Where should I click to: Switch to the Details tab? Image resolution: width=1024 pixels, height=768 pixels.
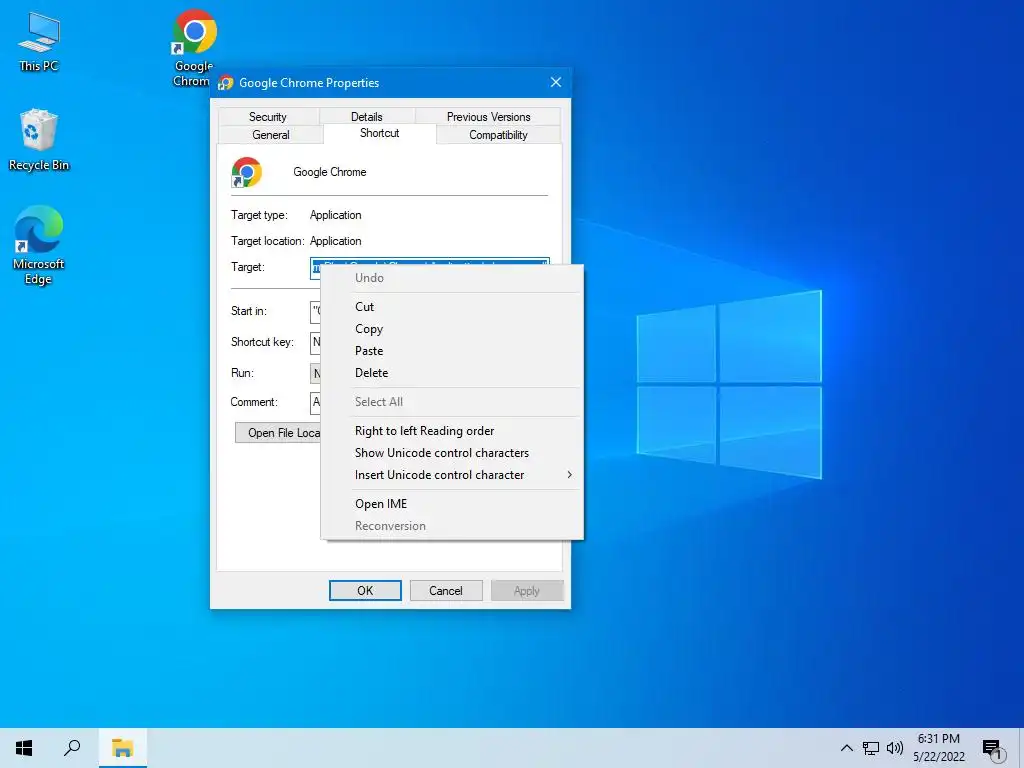point(366,117)
